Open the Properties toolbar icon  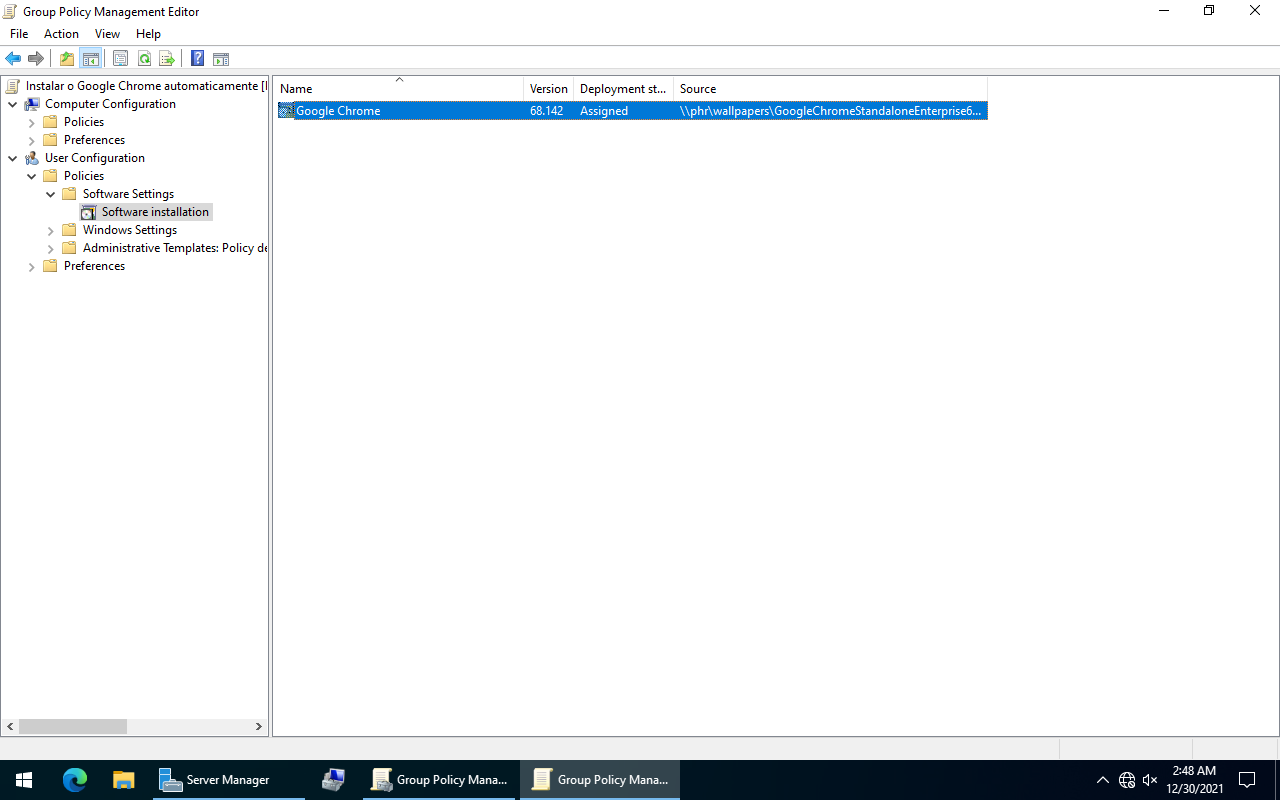tap(120, 59)
